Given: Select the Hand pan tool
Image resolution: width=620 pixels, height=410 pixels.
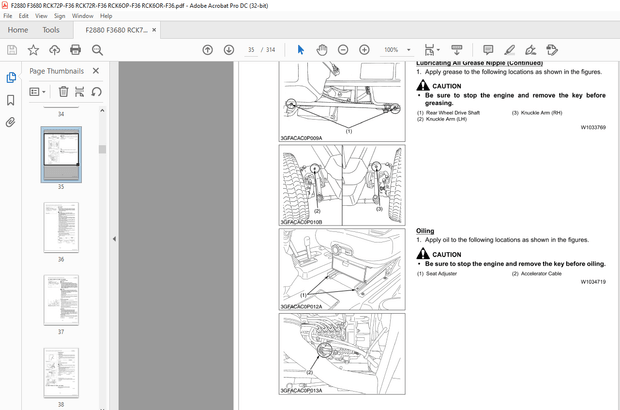Looking at the screenshot, I should click(322, 49).
